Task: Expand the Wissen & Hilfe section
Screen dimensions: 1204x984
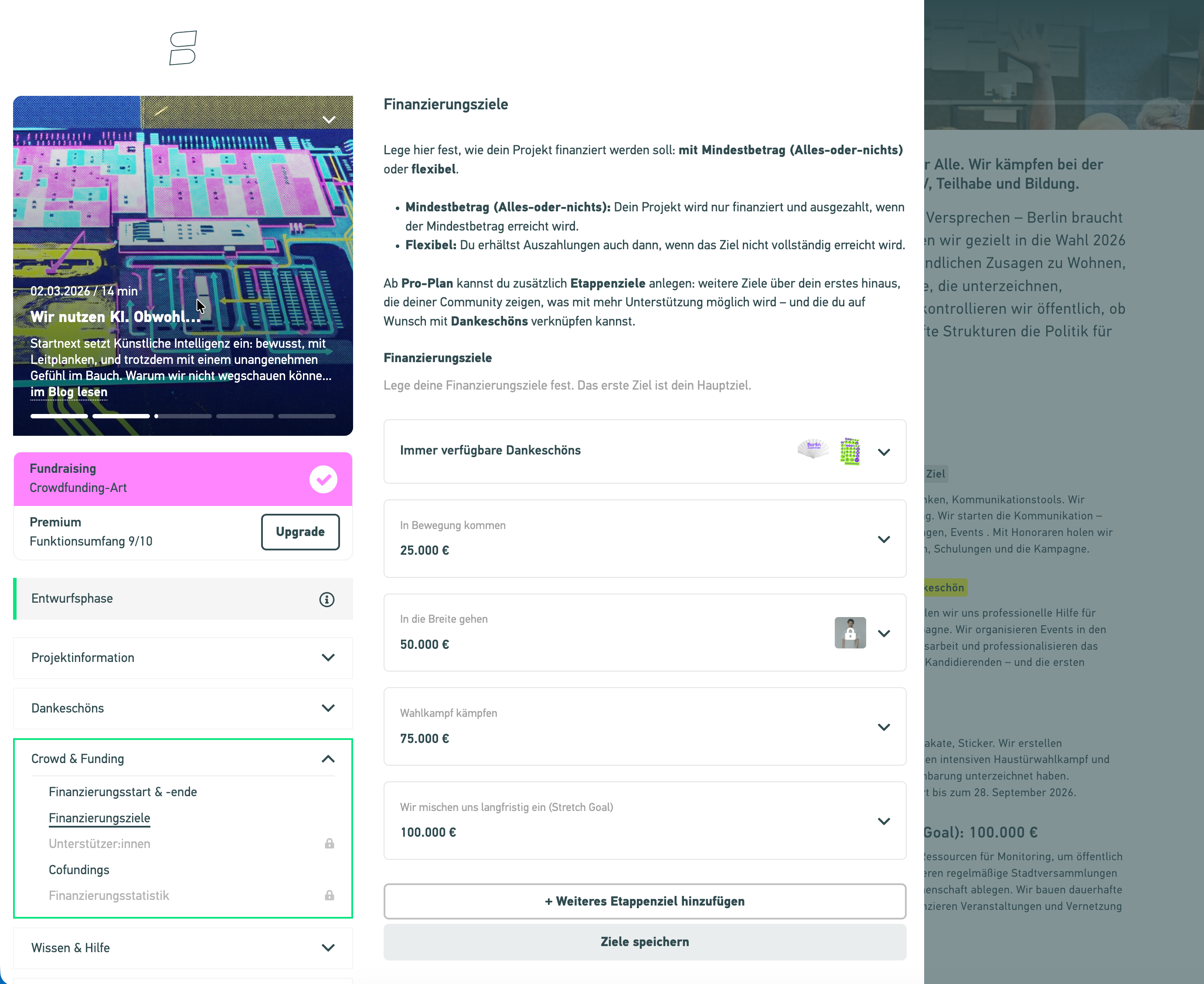Action: point(327,947)
